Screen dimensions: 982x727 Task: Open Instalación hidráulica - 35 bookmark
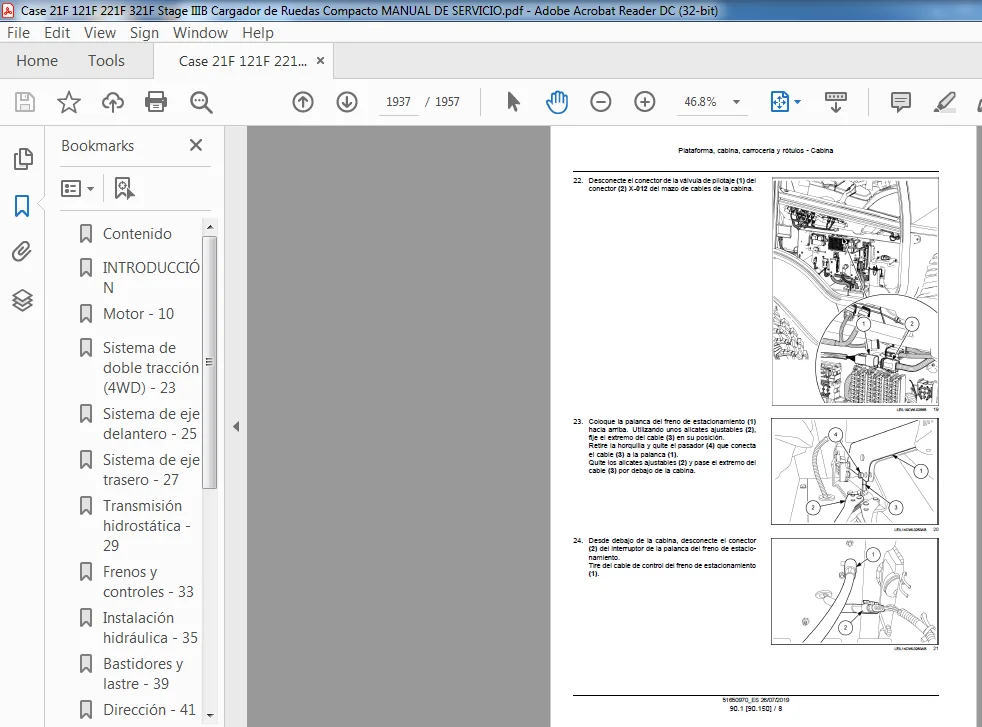click(150, 627)
